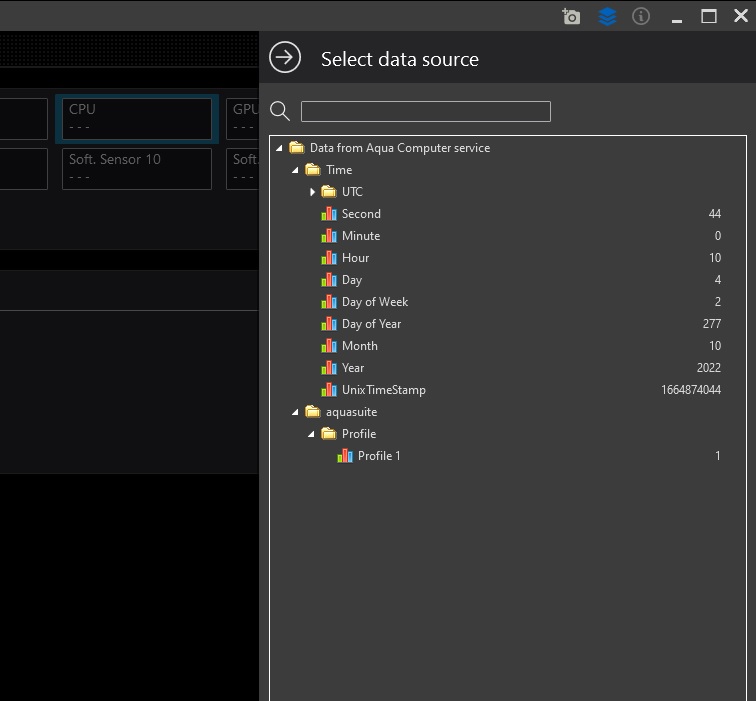This screenshot has height=701, width=756.
Task: Click the chart icon beside Second
Action: [329, 214]
